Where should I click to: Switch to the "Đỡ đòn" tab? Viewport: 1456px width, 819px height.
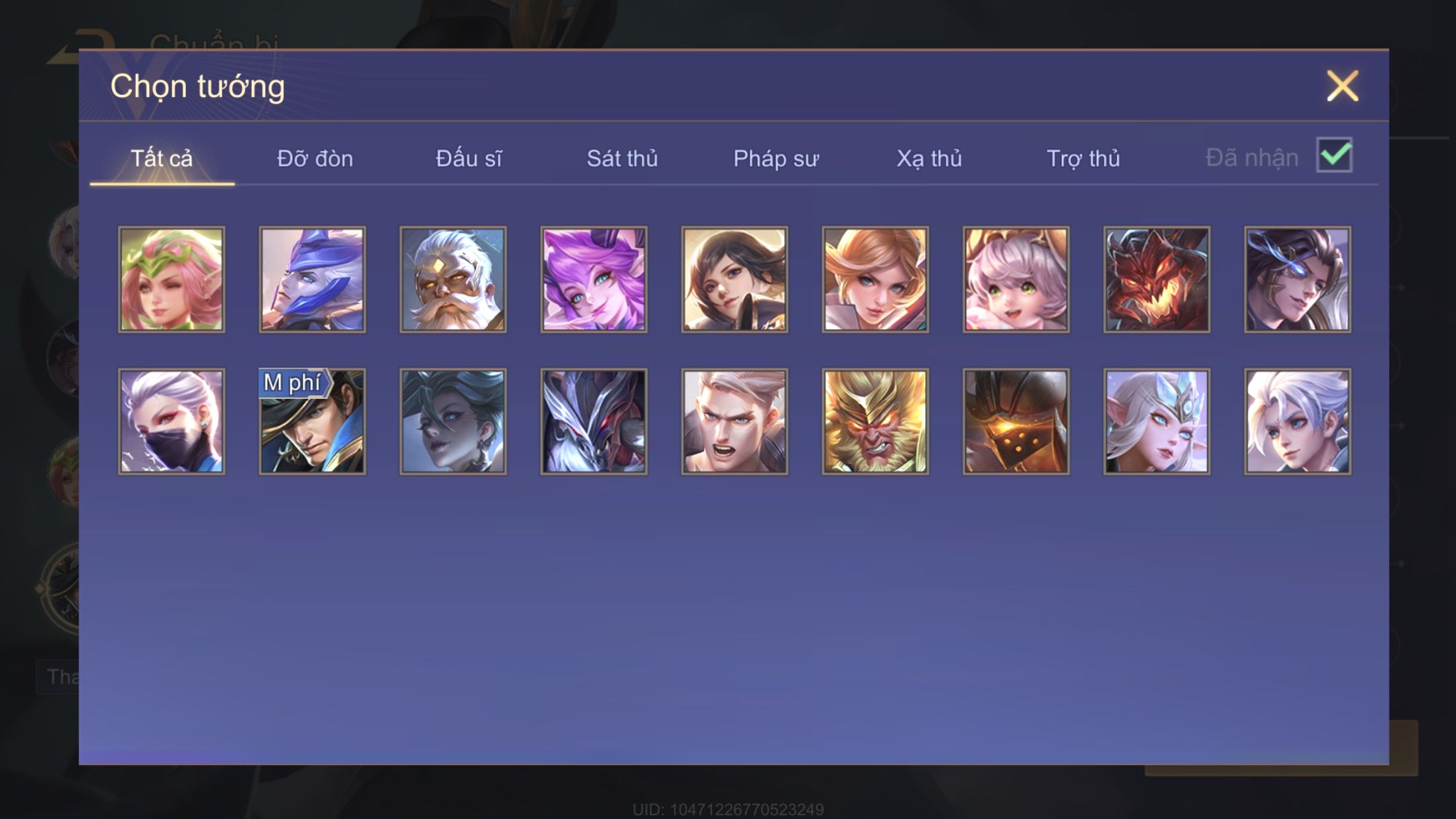pyautogui.click(x=315, y=159)
